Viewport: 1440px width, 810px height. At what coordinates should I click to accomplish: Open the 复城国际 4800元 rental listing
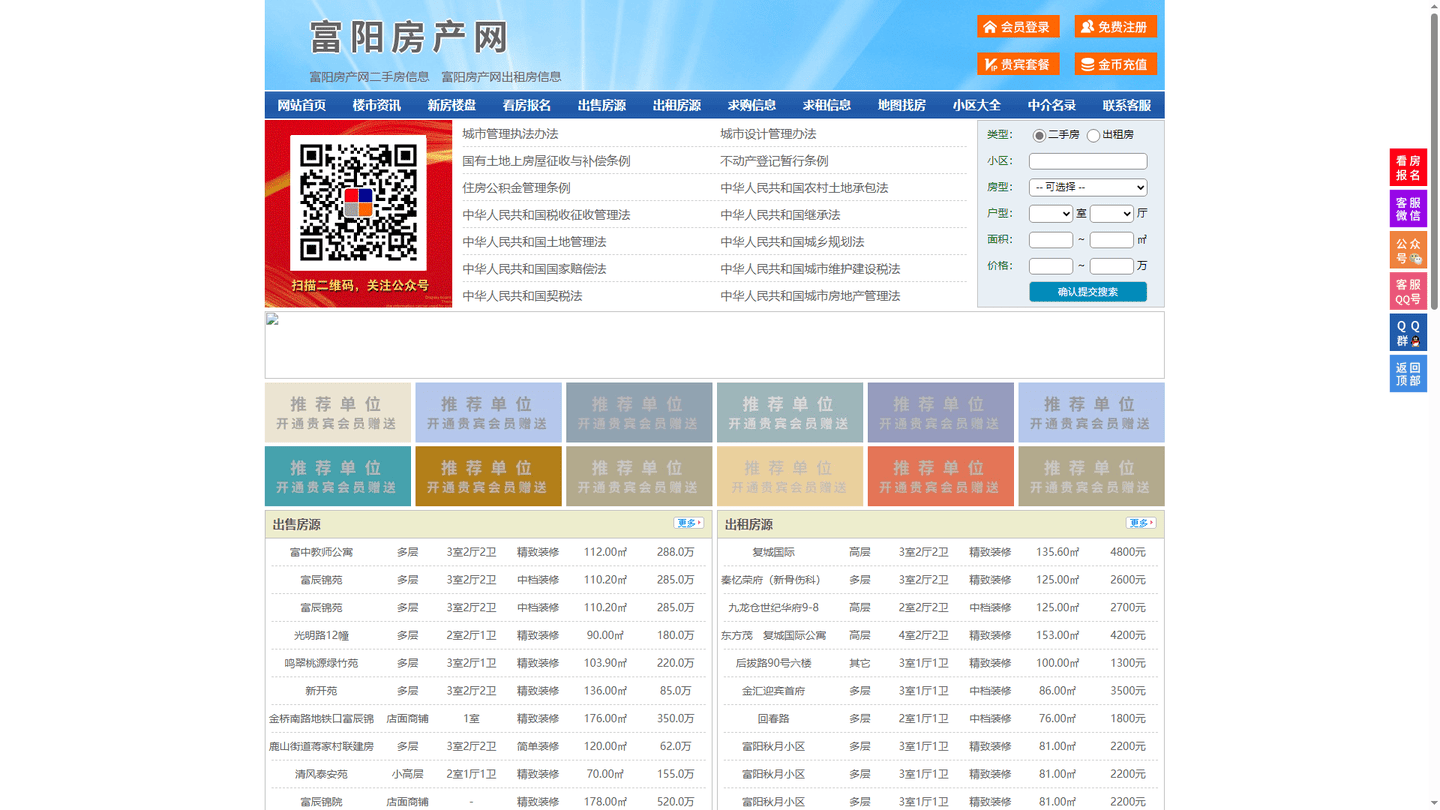click(773, 552)
